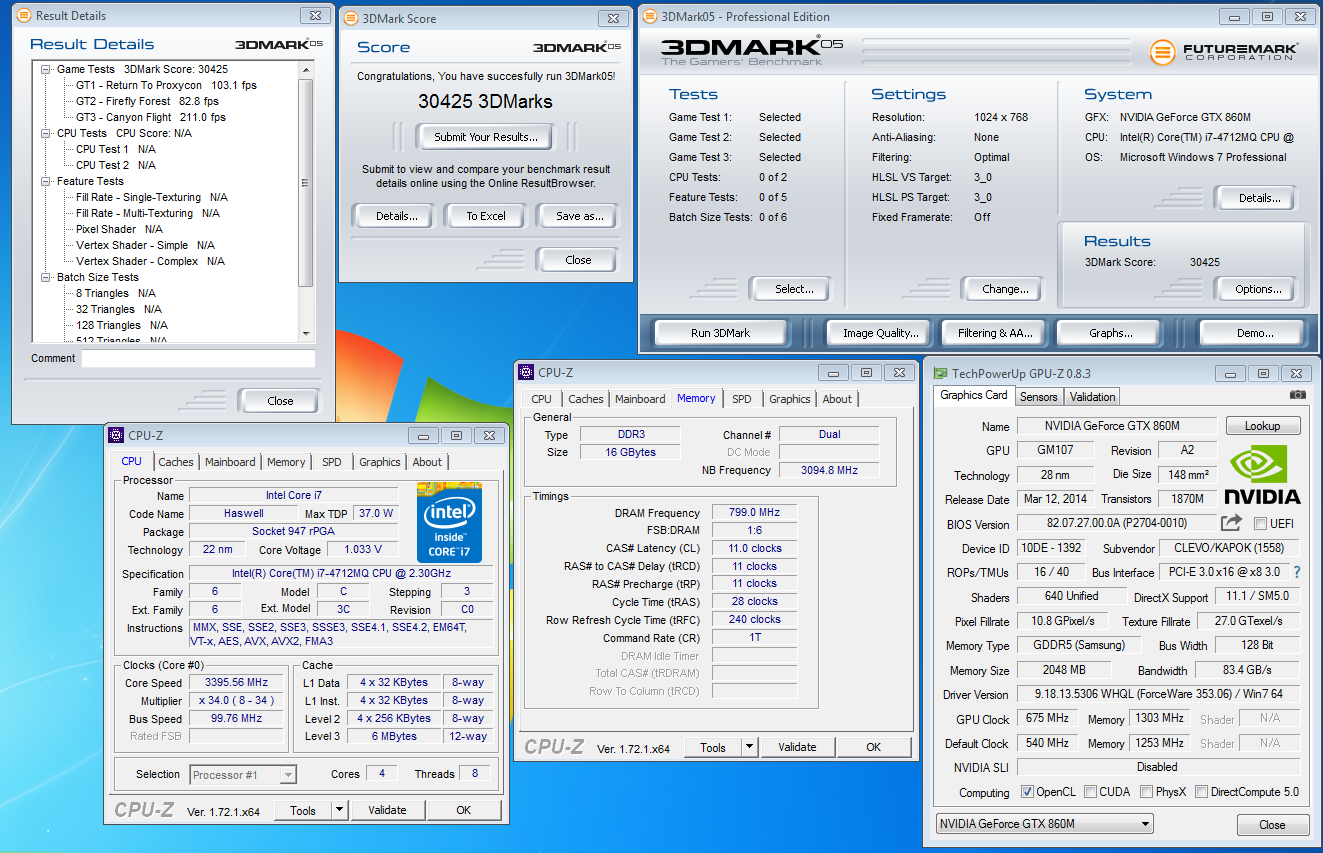
Task: Open Caches tab in CPU-Z CPU window
Action: click(176, 462)
